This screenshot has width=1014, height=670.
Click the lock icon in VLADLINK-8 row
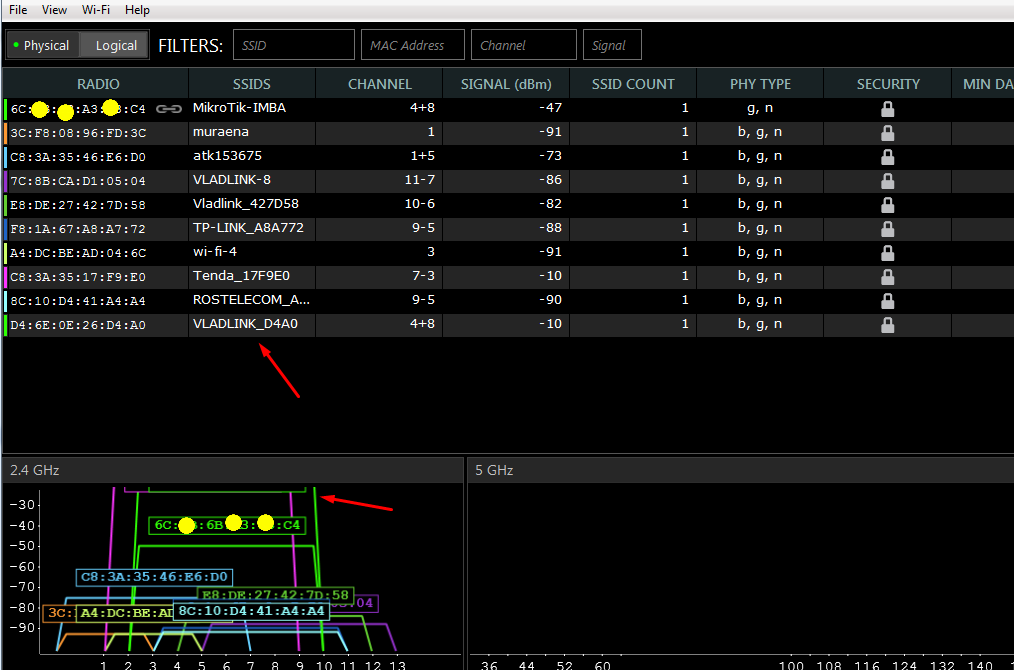point(888,181)
